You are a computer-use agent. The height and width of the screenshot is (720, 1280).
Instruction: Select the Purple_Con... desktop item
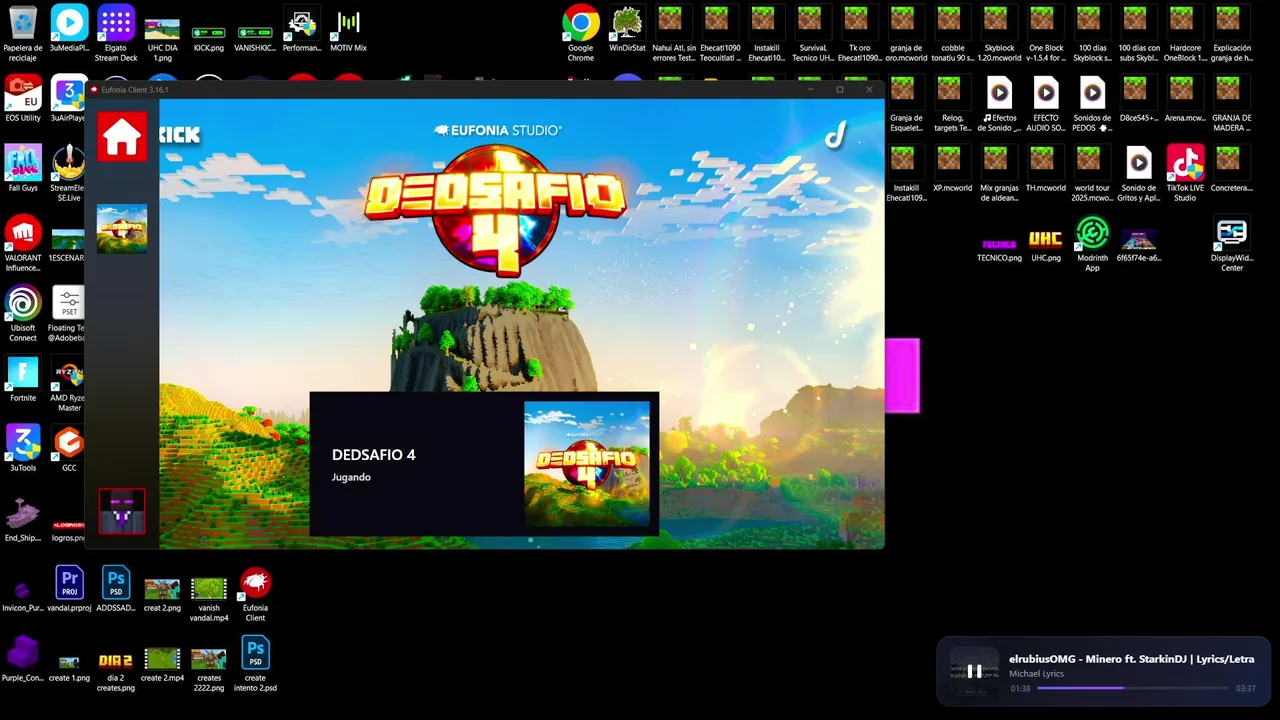[x=23, y=659]
